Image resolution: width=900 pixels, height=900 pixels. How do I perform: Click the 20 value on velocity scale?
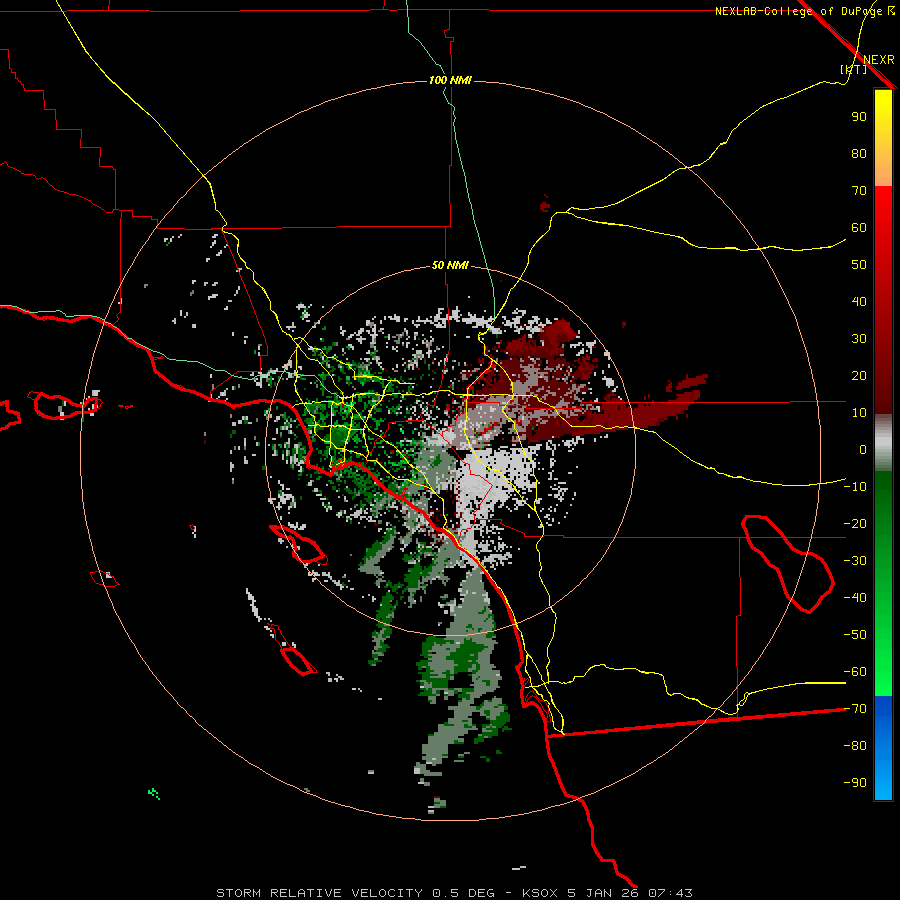pos(859,375)
